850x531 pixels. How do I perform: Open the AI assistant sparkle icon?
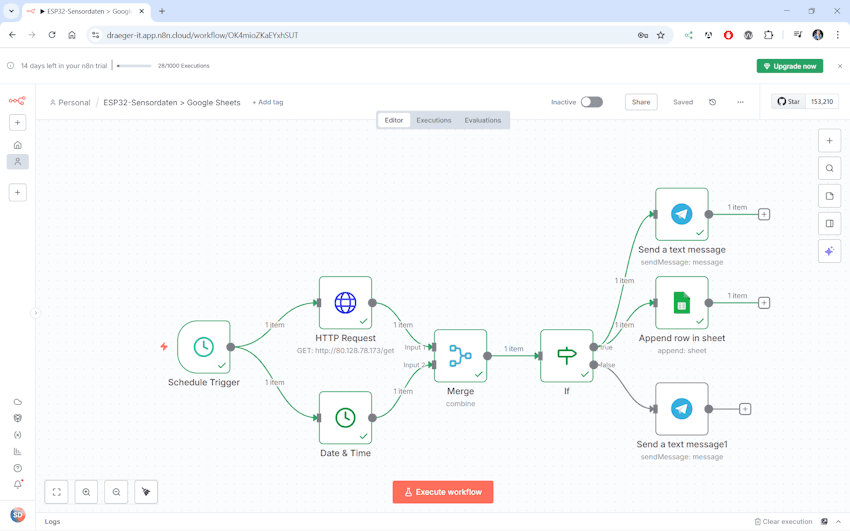coord(829,251)
